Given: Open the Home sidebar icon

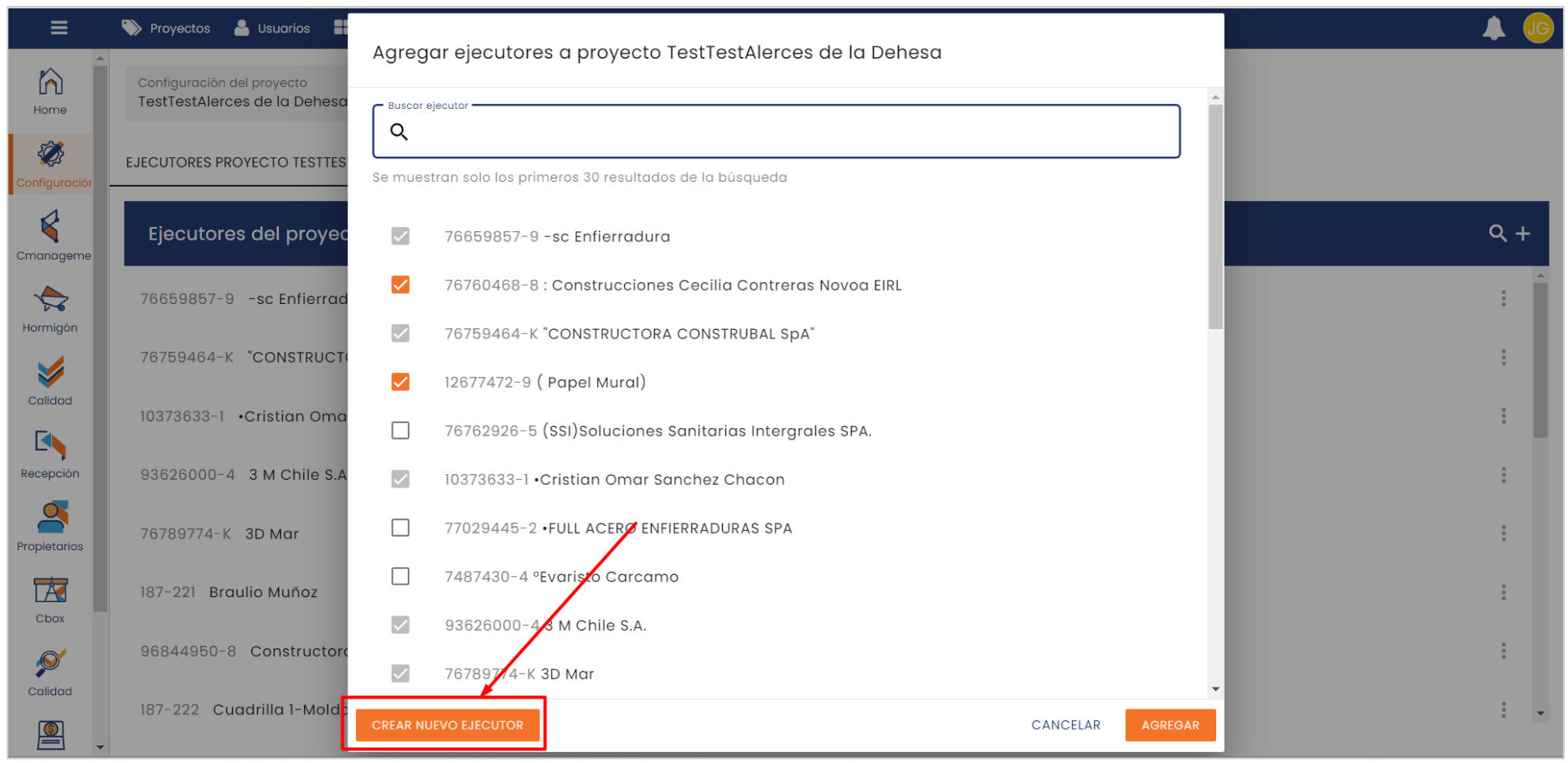Looking at the screenshot, I should pos(50,91).
